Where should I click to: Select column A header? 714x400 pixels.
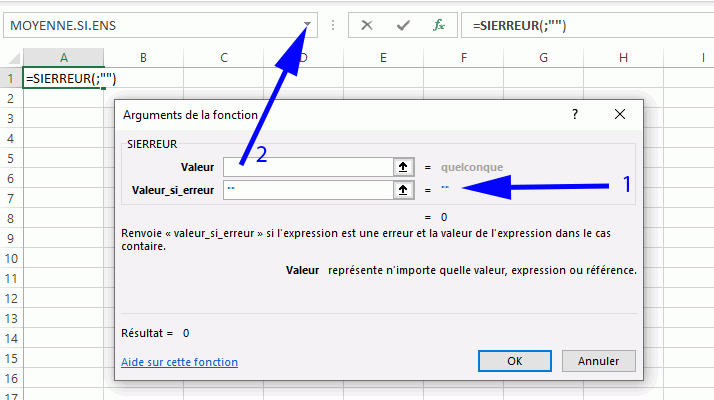pos(64,58)
